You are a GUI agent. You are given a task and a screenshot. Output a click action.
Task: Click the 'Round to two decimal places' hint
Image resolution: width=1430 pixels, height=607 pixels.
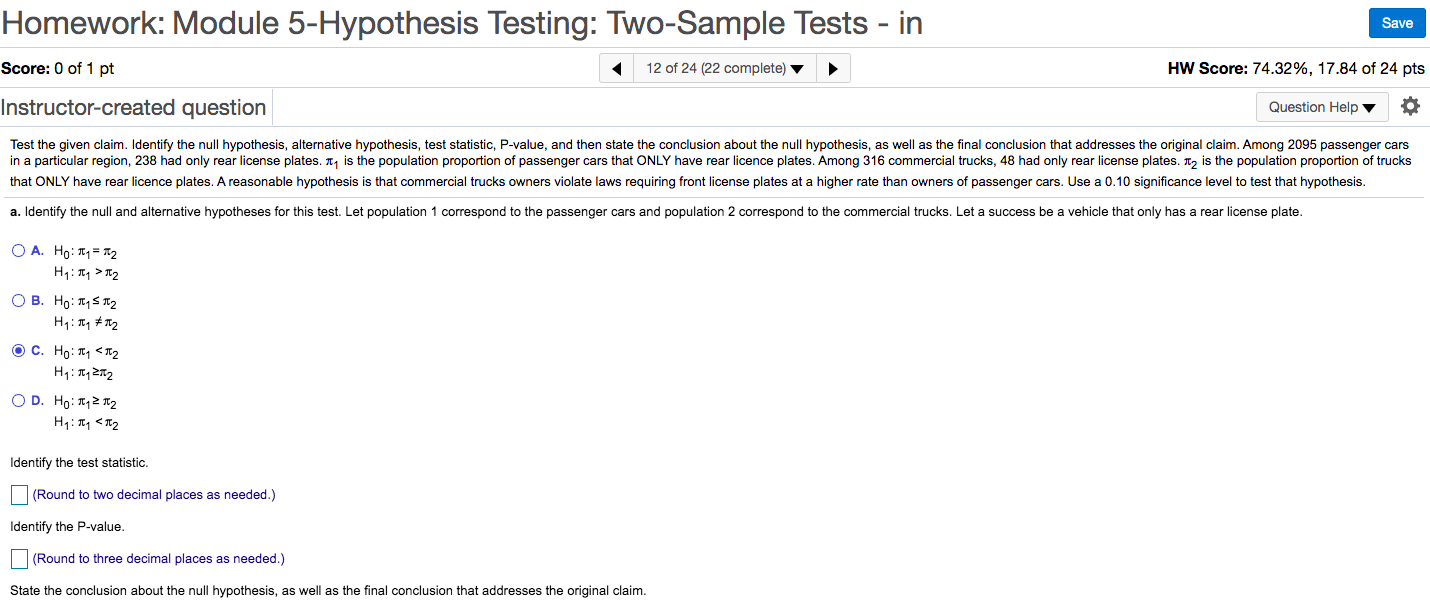click(154, 495)
